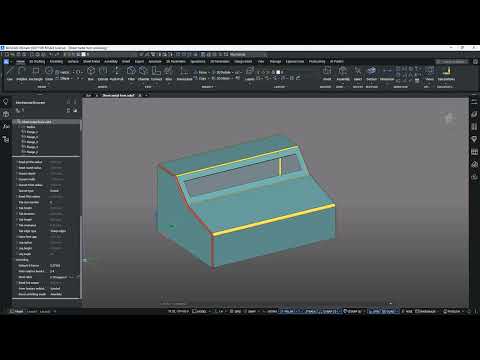Click the Views tool in the ribbon
This screenshot has height=360, width=480.
click(430, 74)
